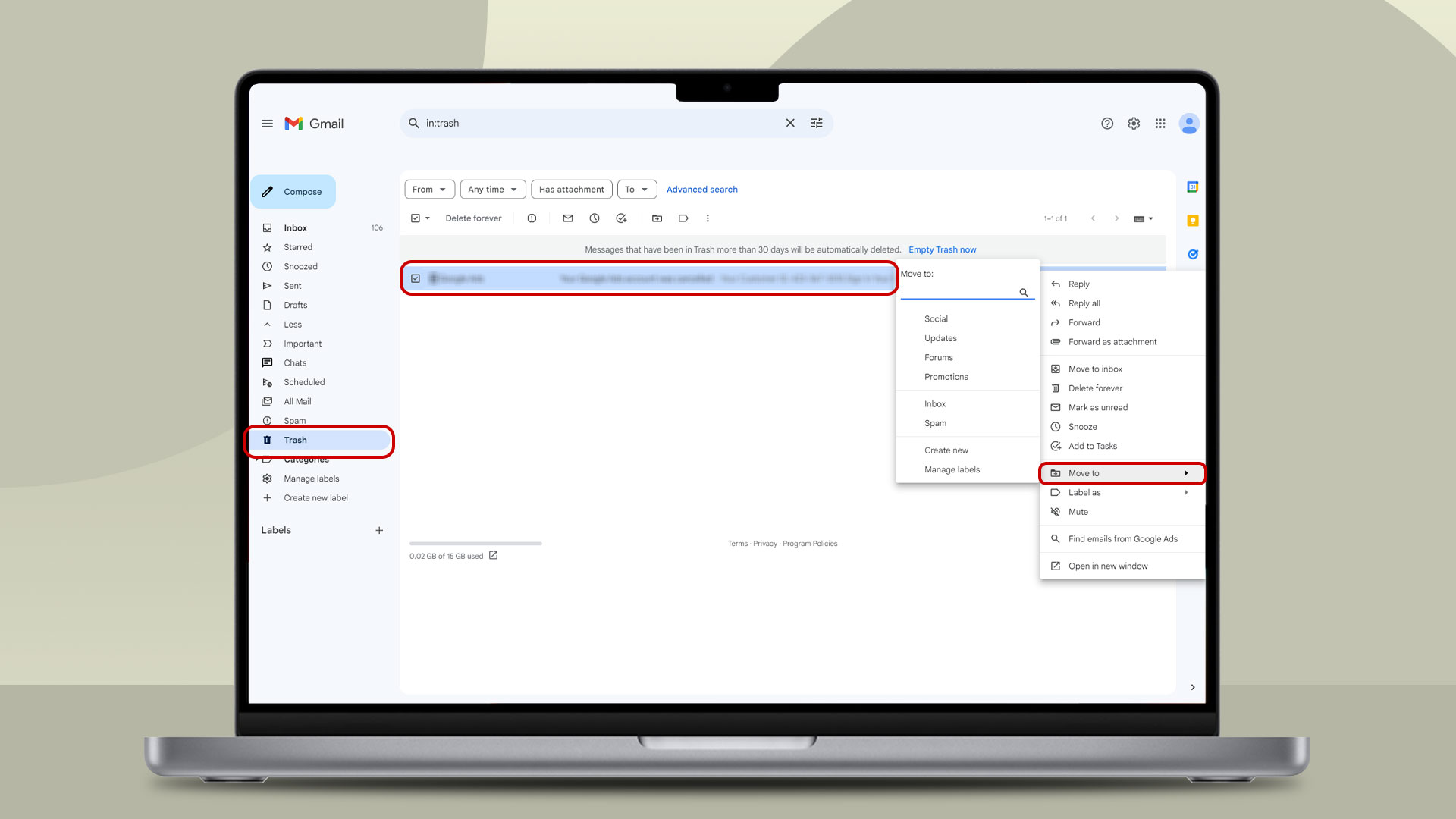Click the compose button to draft email
Viewport: 1456px width, 819px height.
[x=293, y=191]
